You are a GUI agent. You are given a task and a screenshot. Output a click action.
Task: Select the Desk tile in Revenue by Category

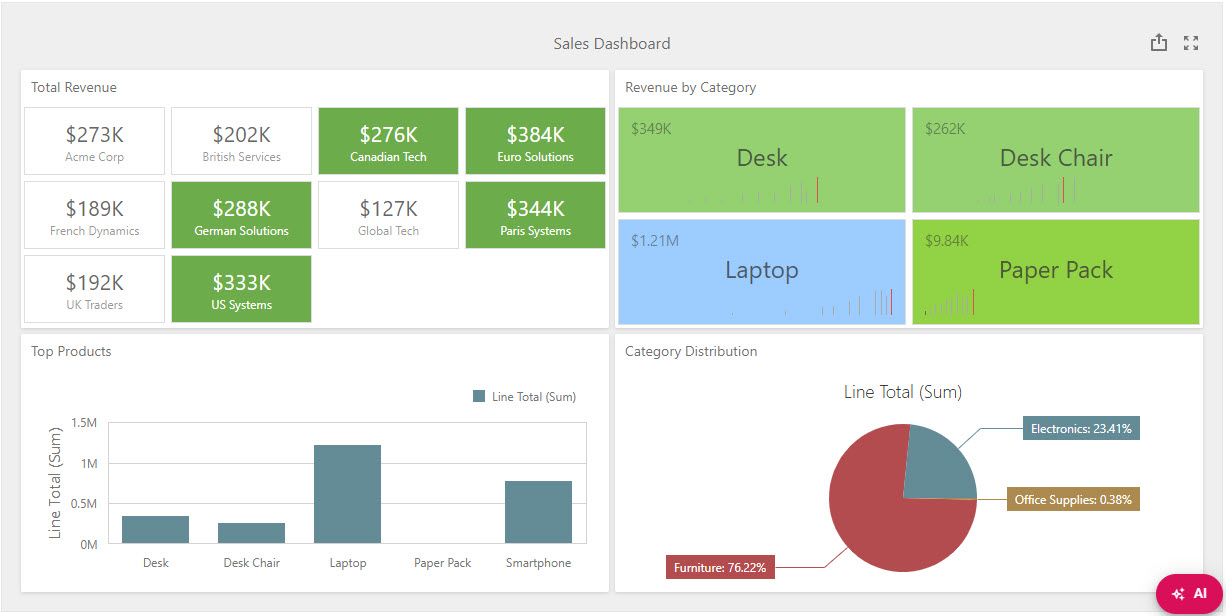pos(761,160)
